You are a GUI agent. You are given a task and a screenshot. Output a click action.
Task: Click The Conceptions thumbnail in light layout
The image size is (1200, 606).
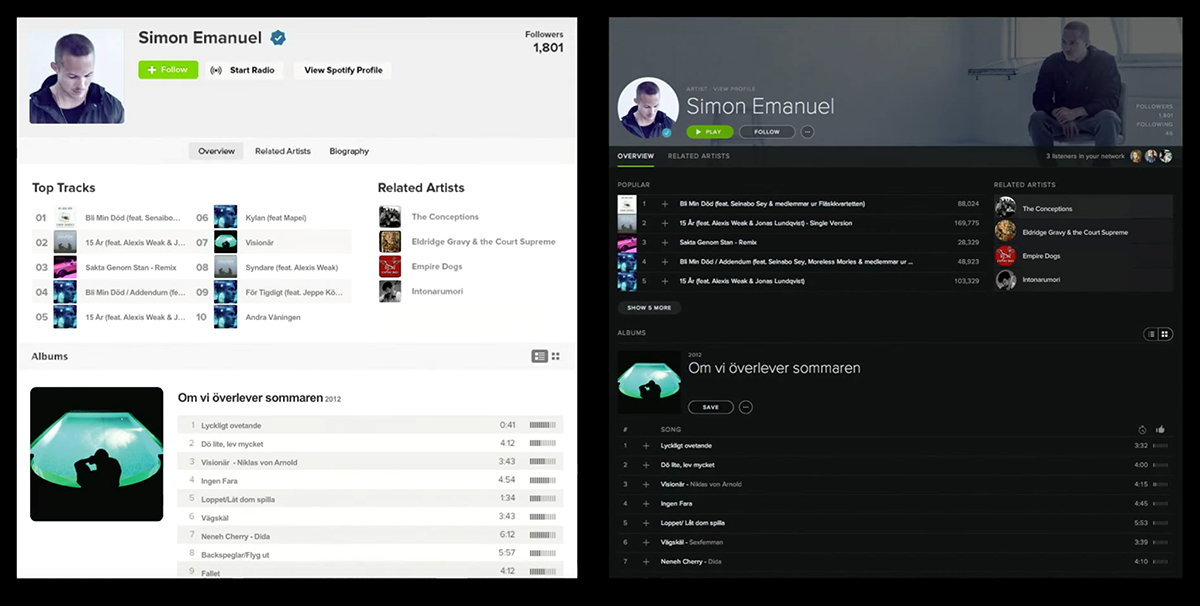(390, 217)
